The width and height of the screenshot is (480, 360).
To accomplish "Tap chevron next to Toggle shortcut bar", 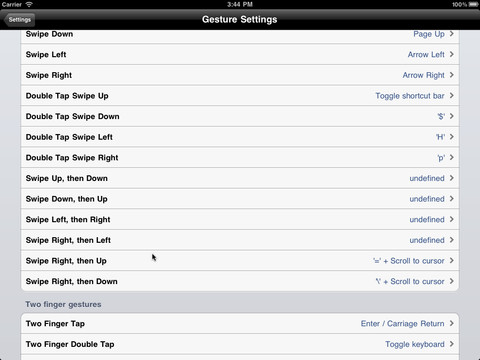I will point(451,96).
